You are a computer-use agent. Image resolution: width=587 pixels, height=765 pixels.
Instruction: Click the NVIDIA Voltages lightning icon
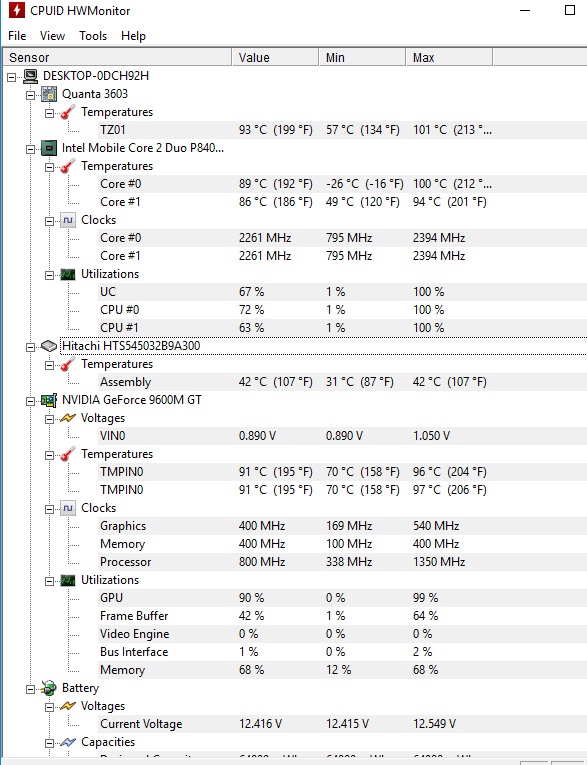[68, 418]
